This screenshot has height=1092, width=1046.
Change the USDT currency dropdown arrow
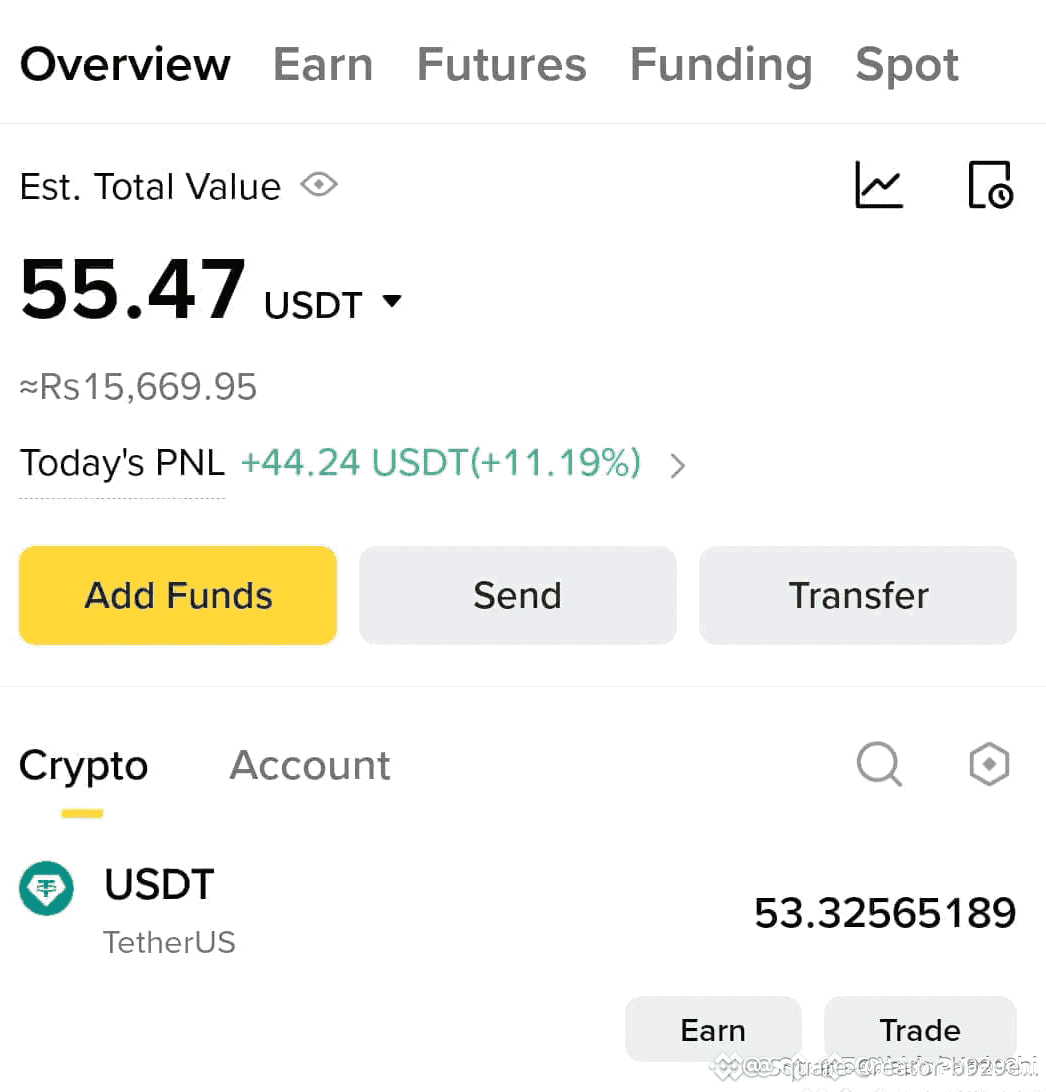coord(392,301)
